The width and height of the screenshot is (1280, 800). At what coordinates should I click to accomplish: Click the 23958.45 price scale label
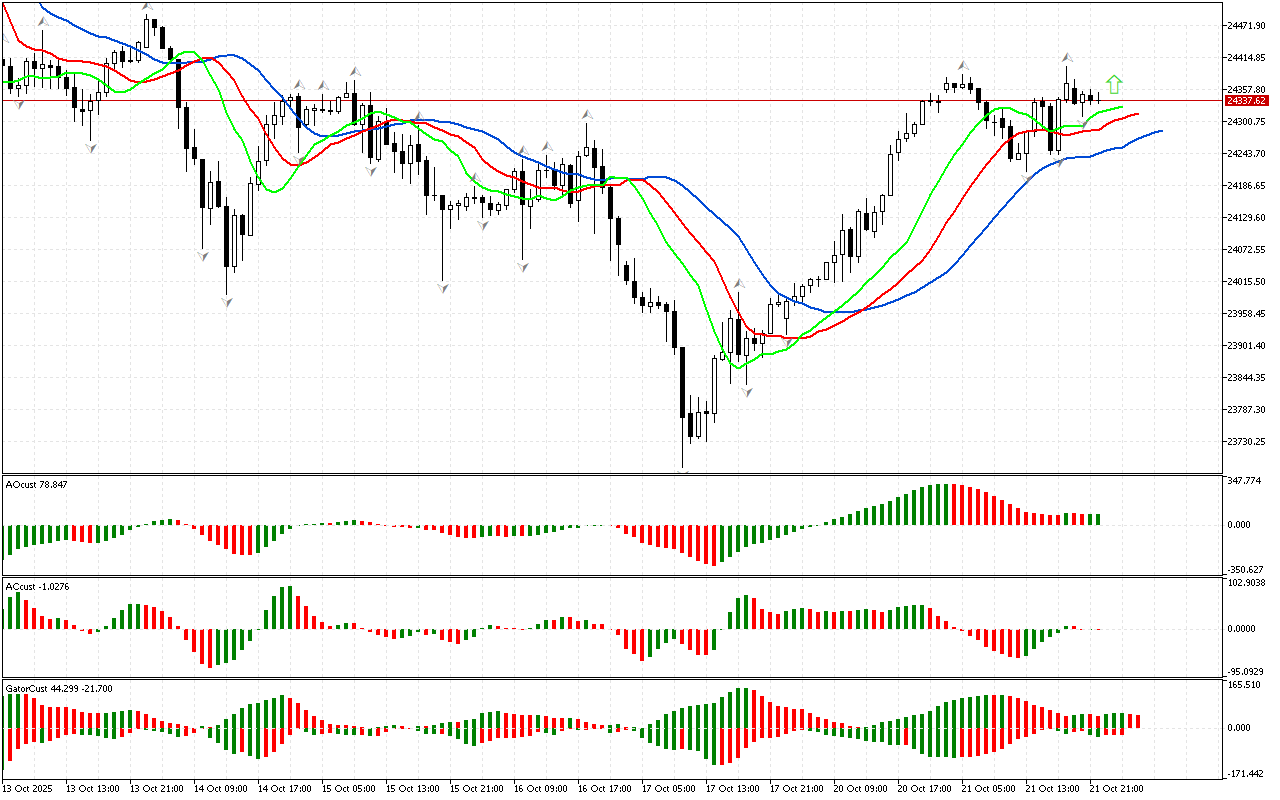[1246, 314]
